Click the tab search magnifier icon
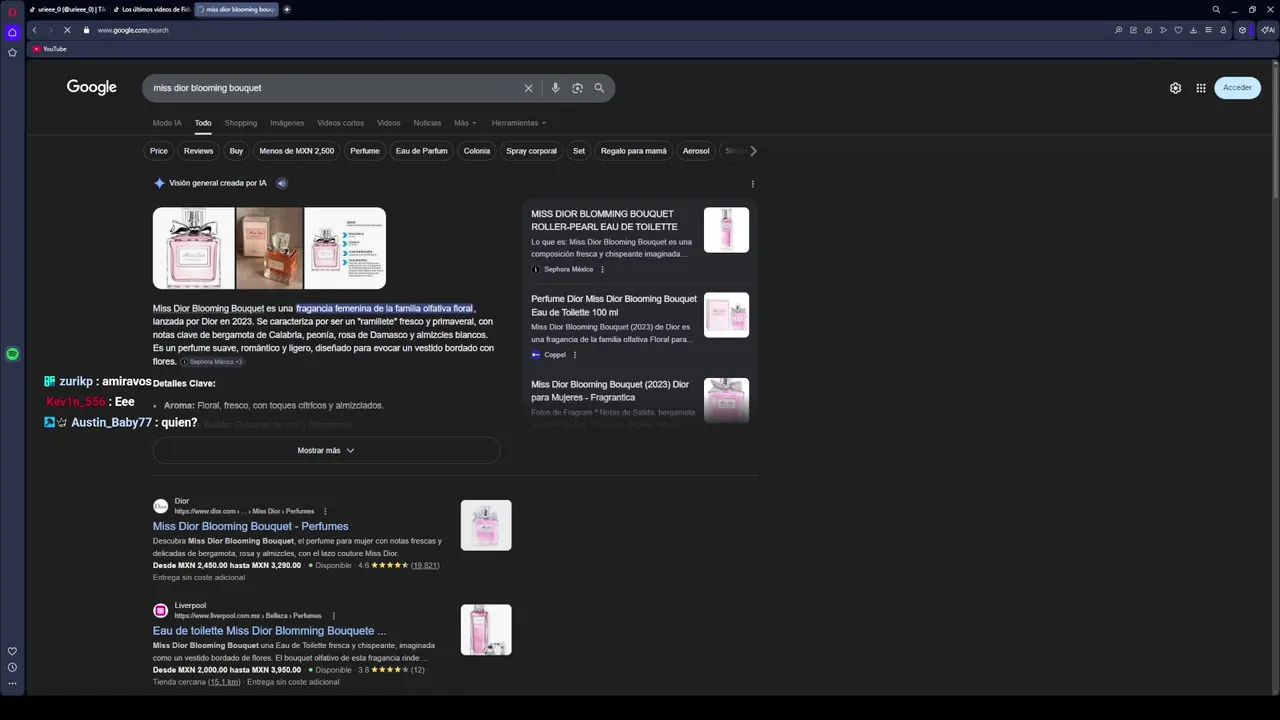Screen dimensions: 1280x720 click(1216, 9)
